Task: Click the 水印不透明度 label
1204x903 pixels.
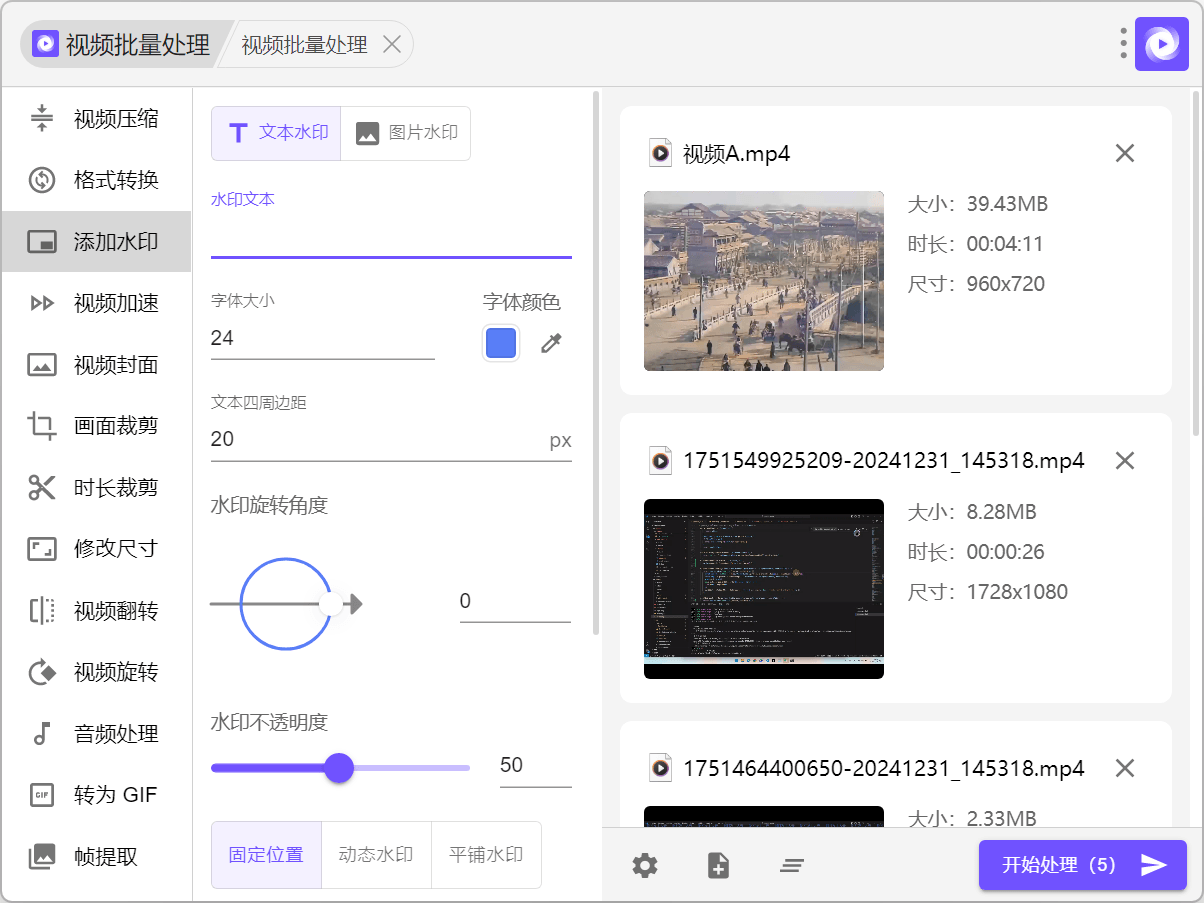Action: (269, 722)
